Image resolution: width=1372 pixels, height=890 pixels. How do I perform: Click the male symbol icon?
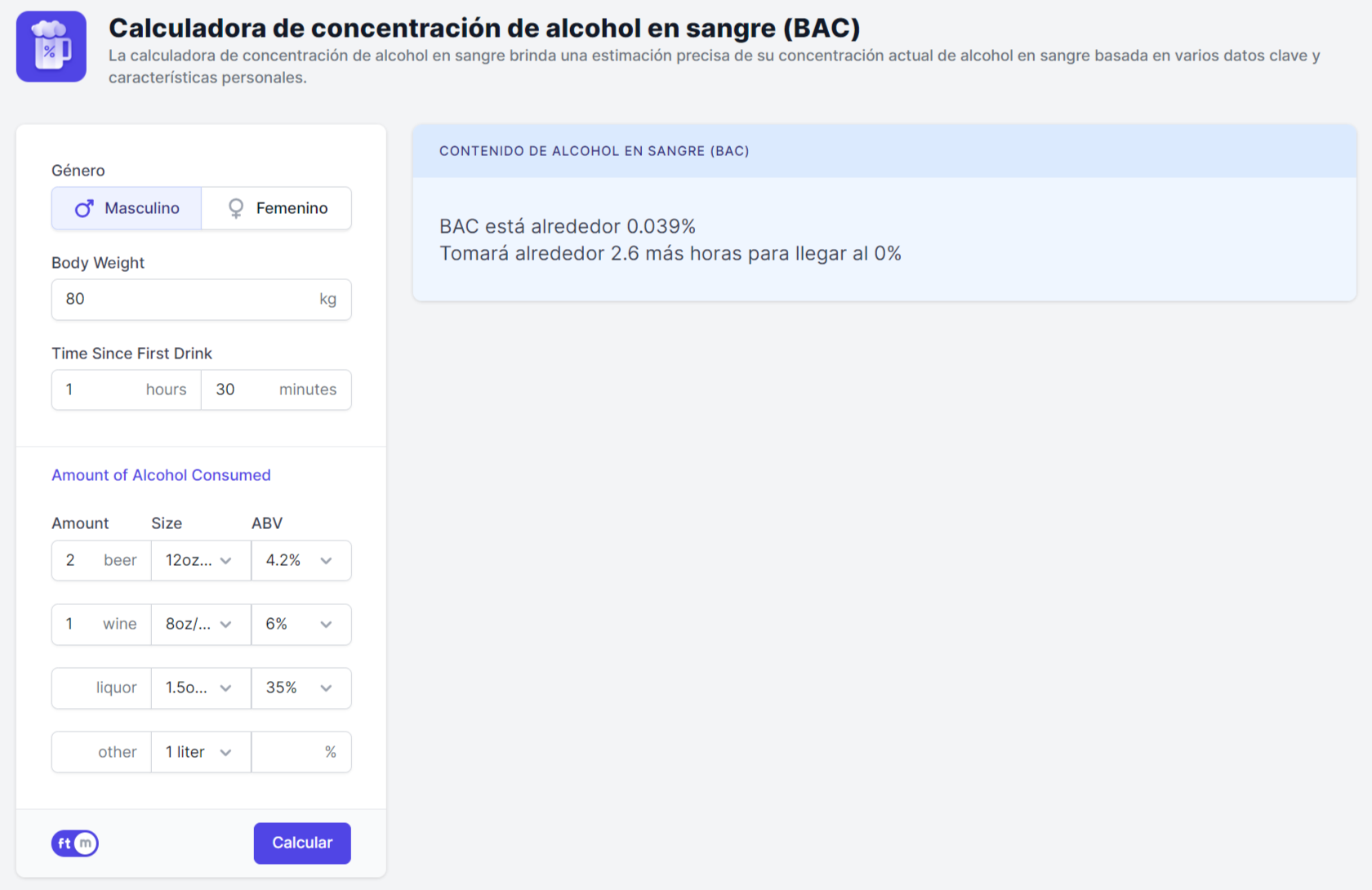pos(84,209)
